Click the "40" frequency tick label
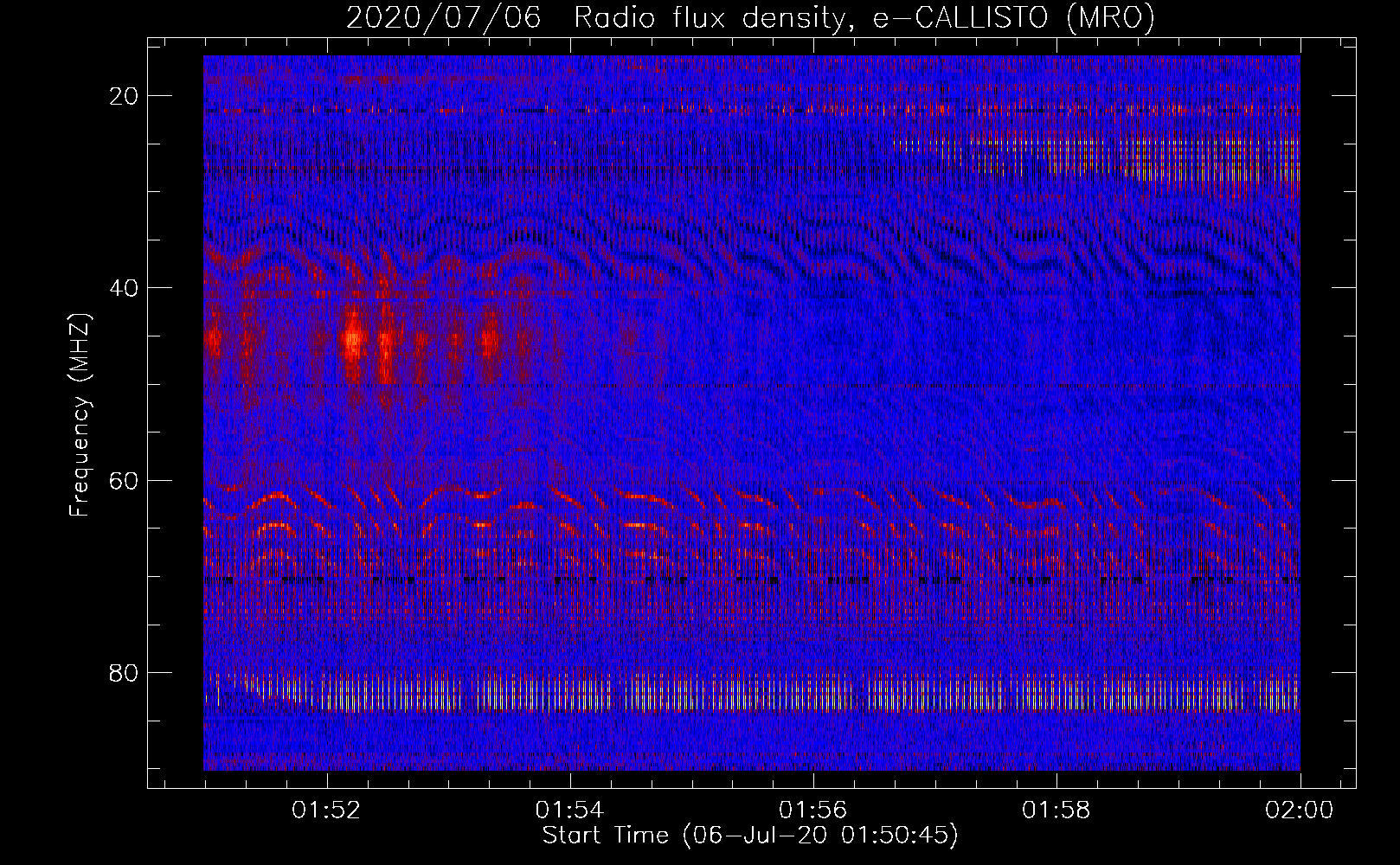The image size is (1400, 865). 125,288
